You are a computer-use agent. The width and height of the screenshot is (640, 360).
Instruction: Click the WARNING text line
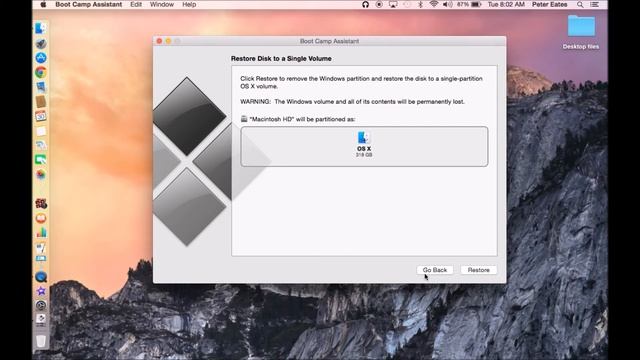(352, 102)
